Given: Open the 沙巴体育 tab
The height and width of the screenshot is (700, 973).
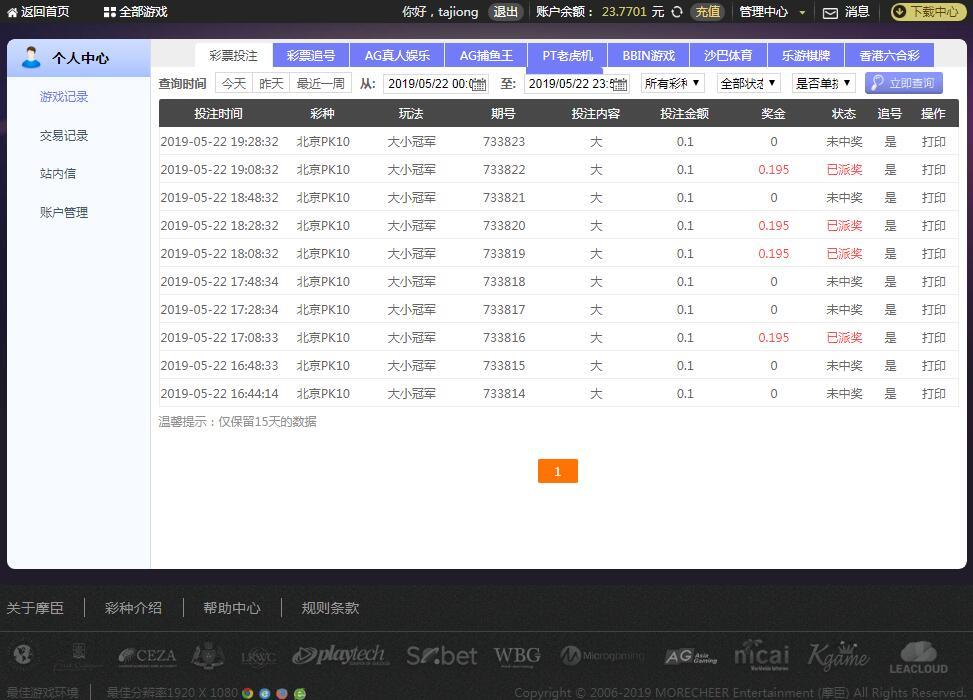Looking at the screenshot, I should pyautogui.click(x=728, y=55).
